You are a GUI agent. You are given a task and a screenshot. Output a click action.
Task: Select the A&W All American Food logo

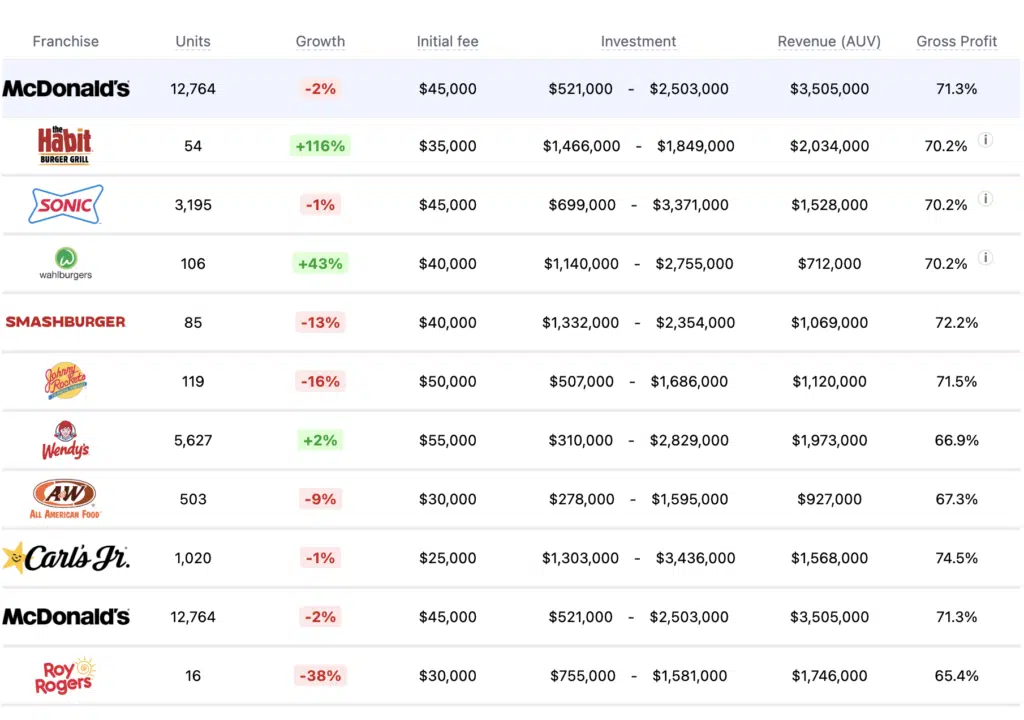point(66,499)
